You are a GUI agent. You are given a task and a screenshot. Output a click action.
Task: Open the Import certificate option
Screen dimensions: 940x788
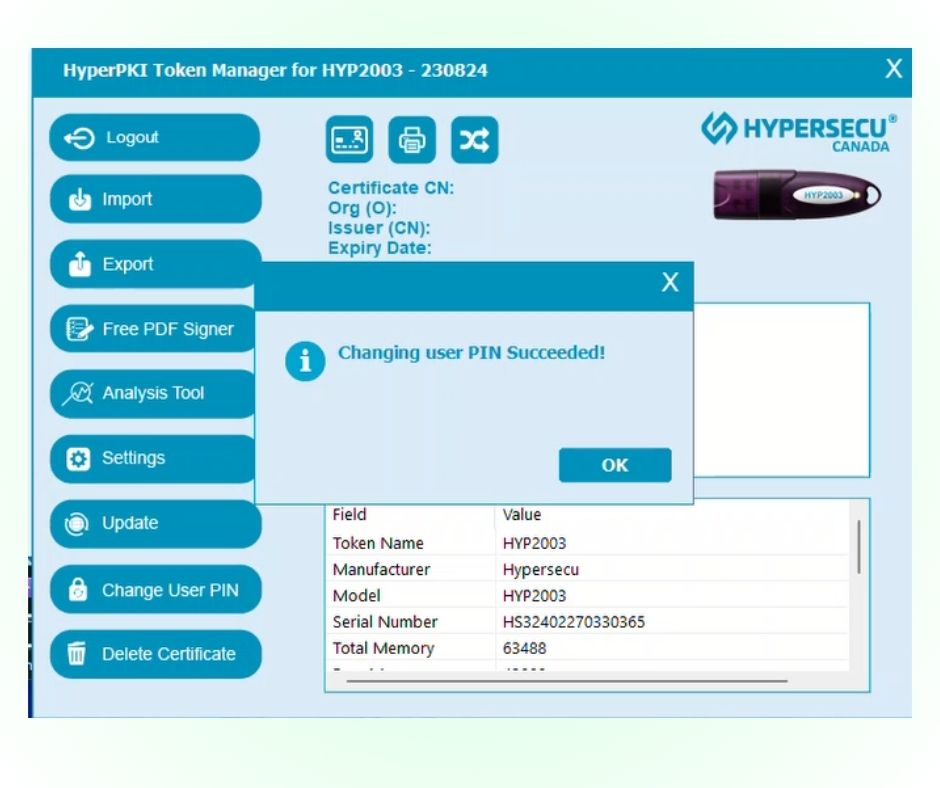tap(155, 199)
